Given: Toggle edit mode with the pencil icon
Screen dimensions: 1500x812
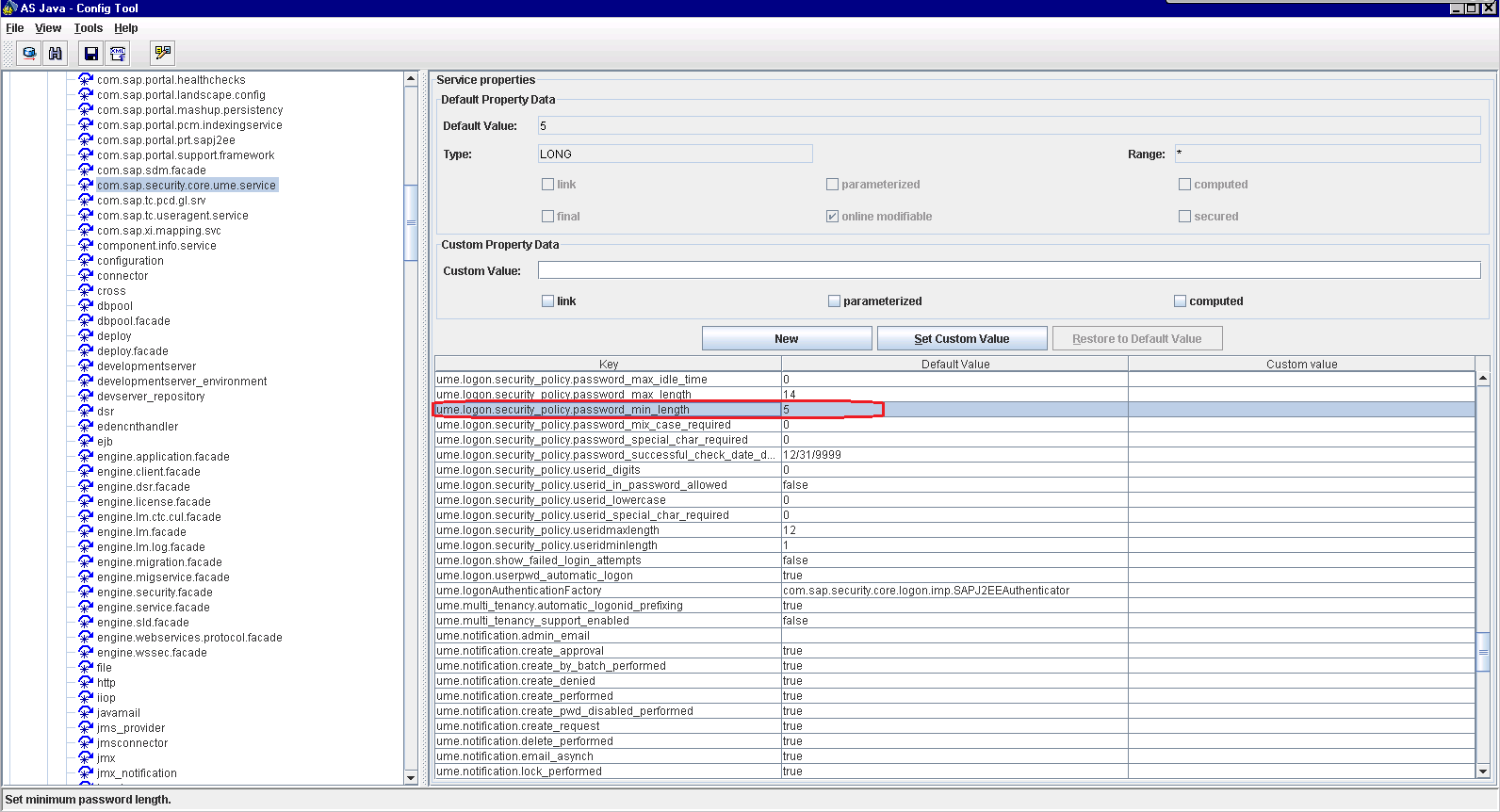Looking at the screenshot, I should click(x=163, y=54).
